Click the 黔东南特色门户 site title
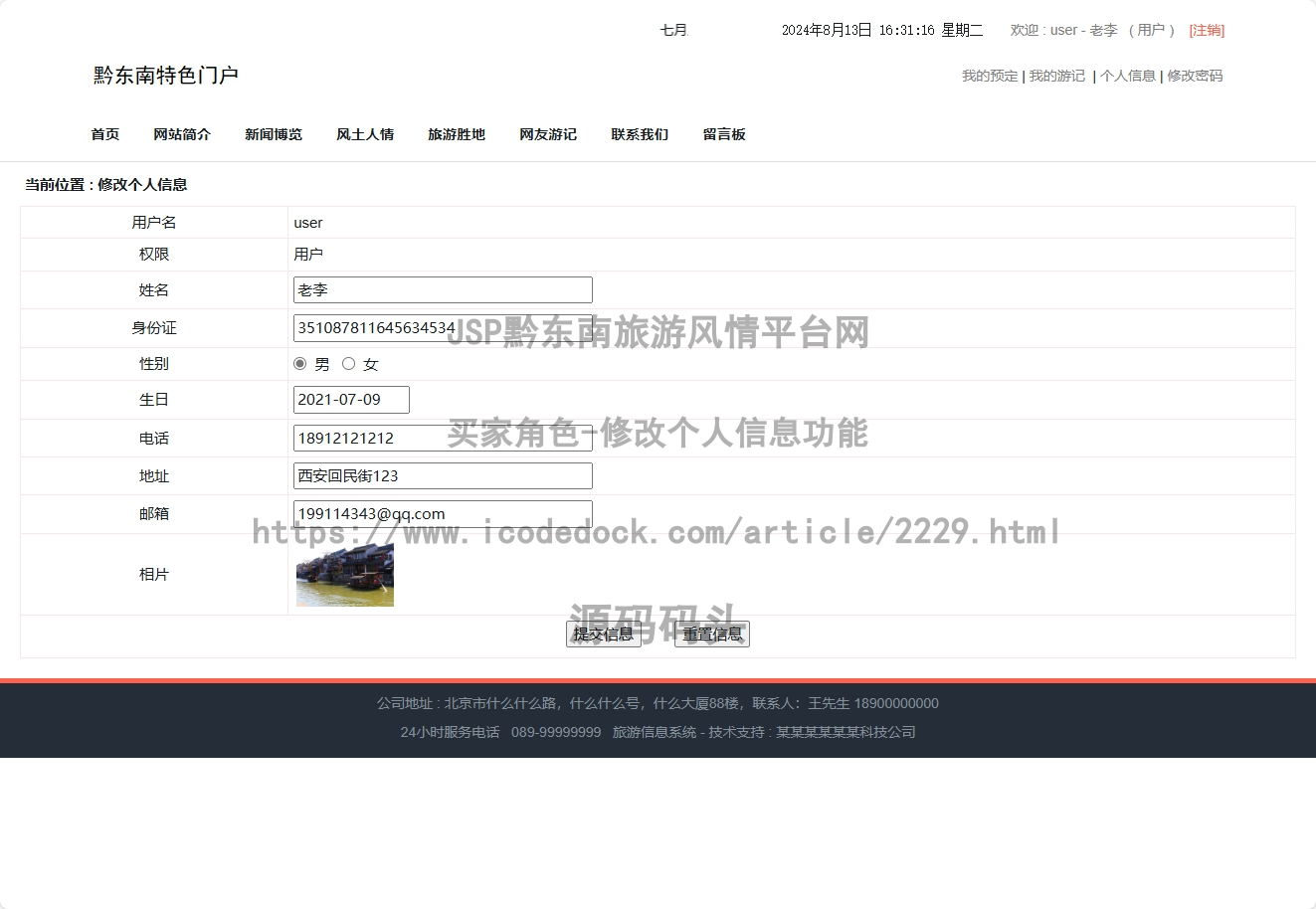Screen dimensions: 1316x909 click(166, 76)
